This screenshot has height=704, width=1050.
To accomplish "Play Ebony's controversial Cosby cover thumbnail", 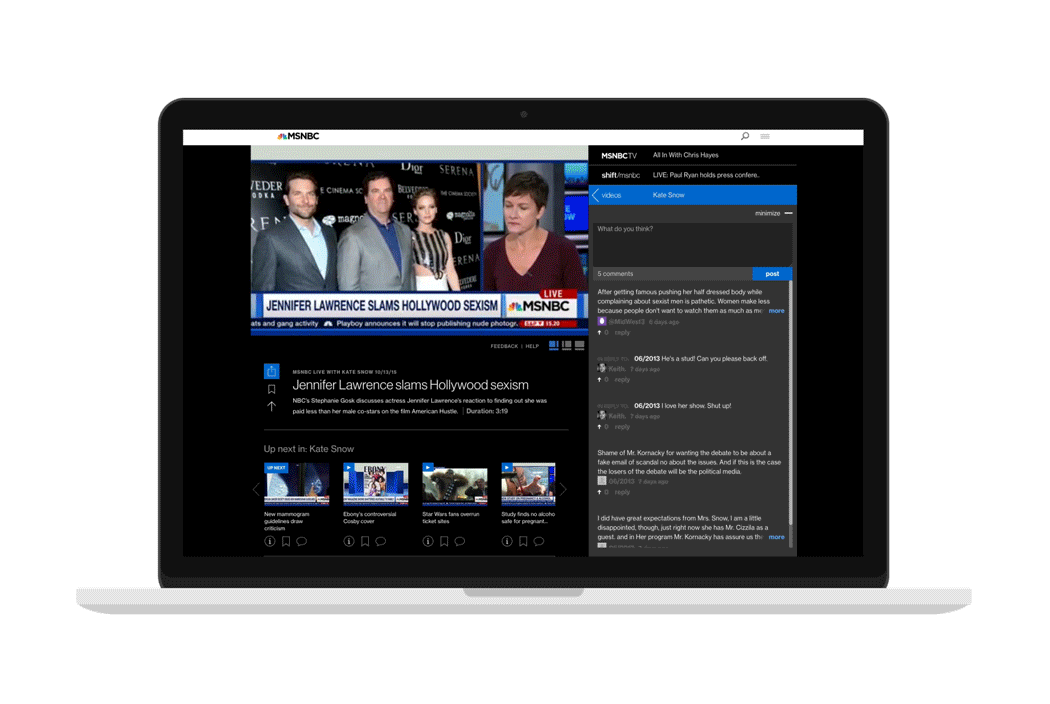I will [x=376, y=484].
